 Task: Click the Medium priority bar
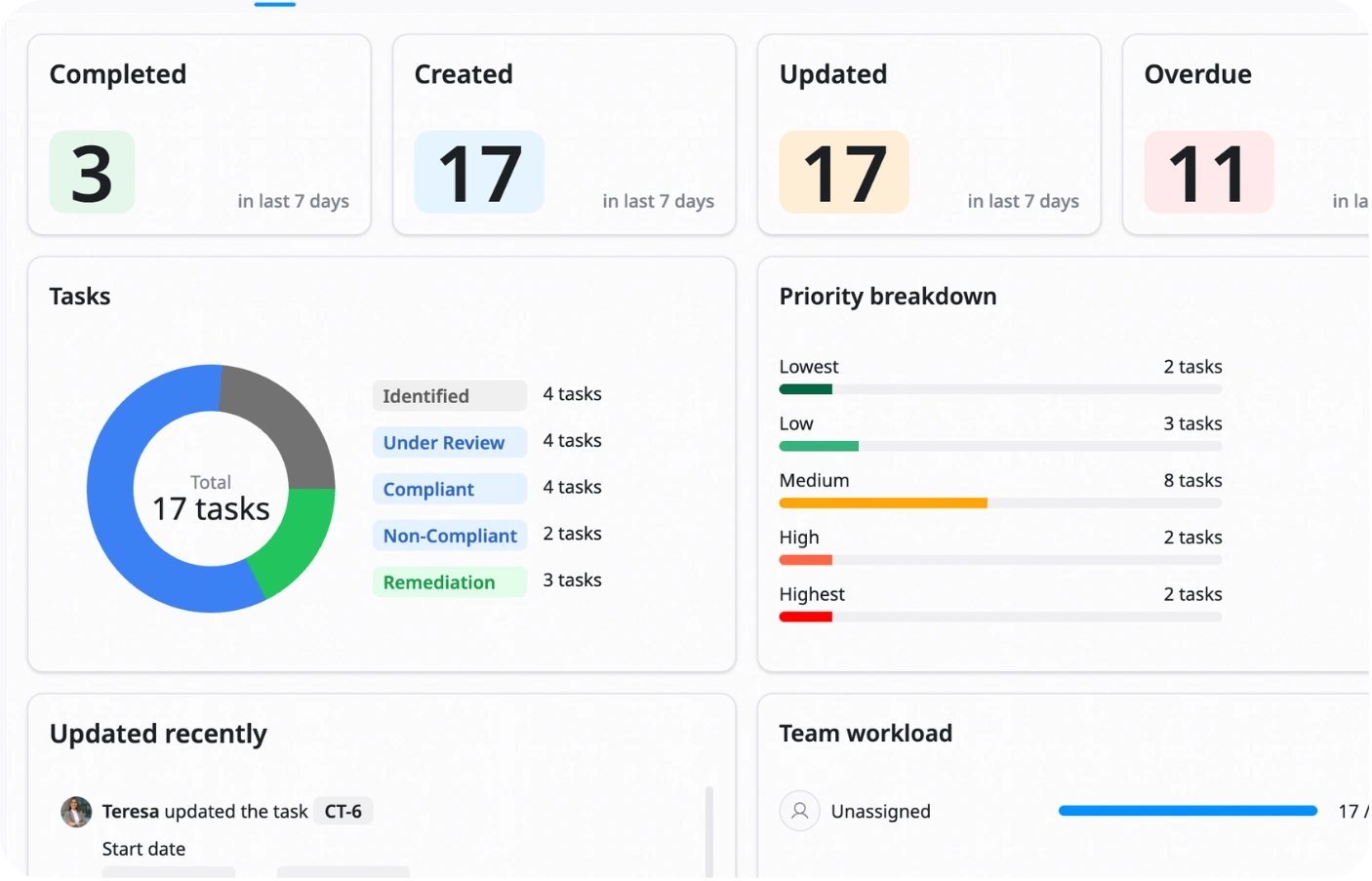[1000, 503]
